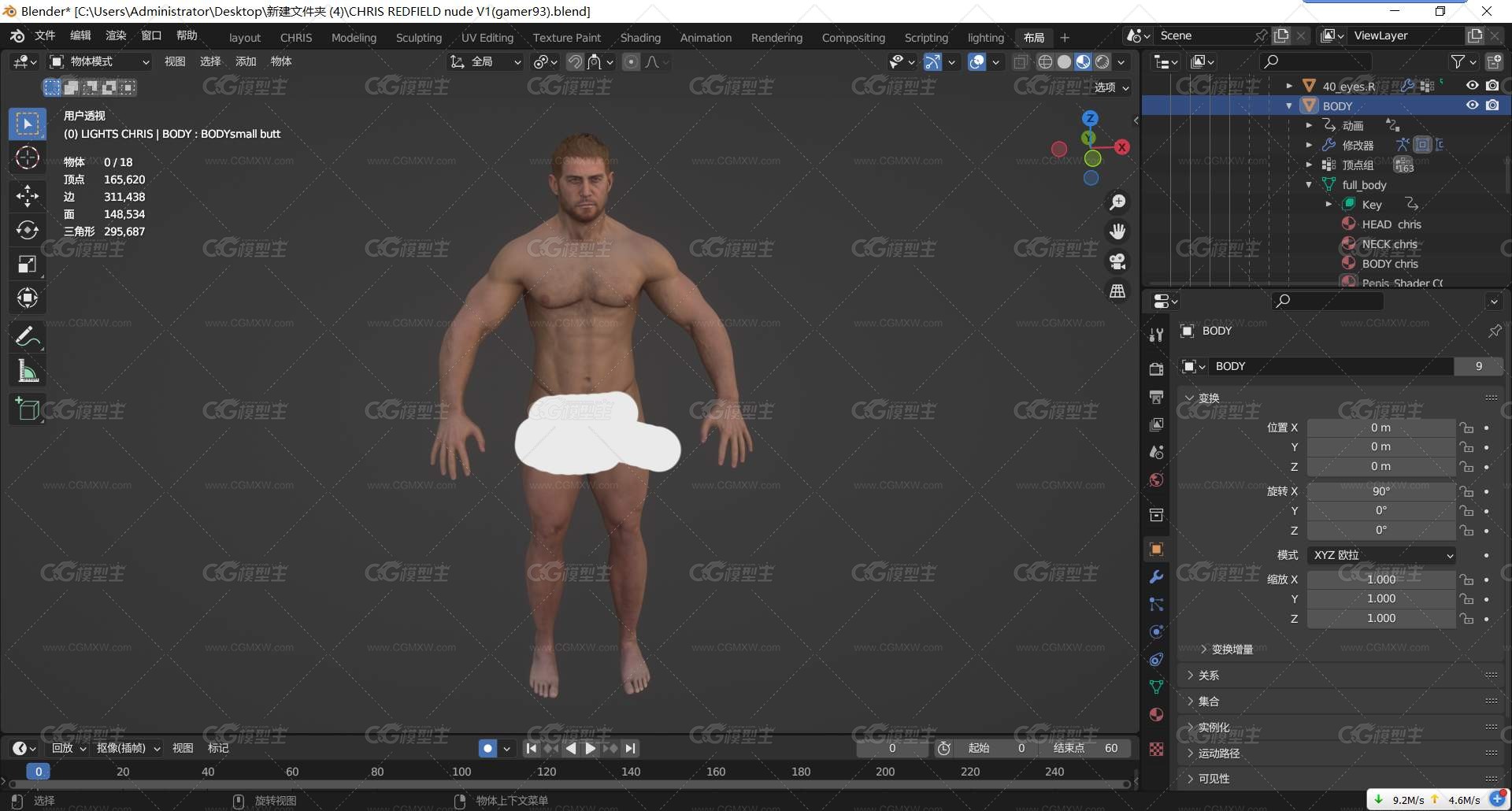Disable BODY in renders via camera icon
Viewport: 1512px width, 811px height.
pyautogui.click(x=1492, y=106)
